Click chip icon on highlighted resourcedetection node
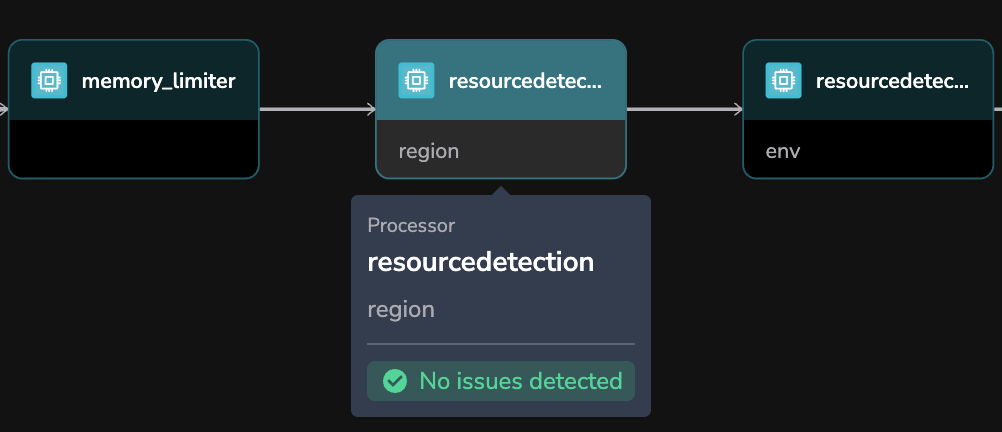Image resolution: width=1002 pixels, height=432 pixels. tap(416, 81)
